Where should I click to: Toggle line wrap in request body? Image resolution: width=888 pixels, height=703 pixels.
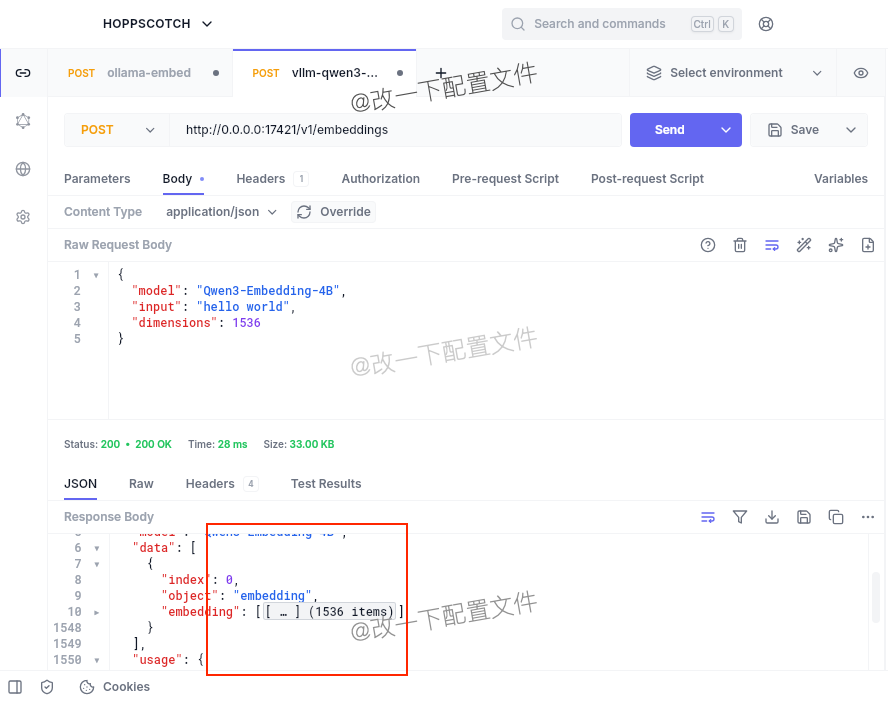pos(772,245)
